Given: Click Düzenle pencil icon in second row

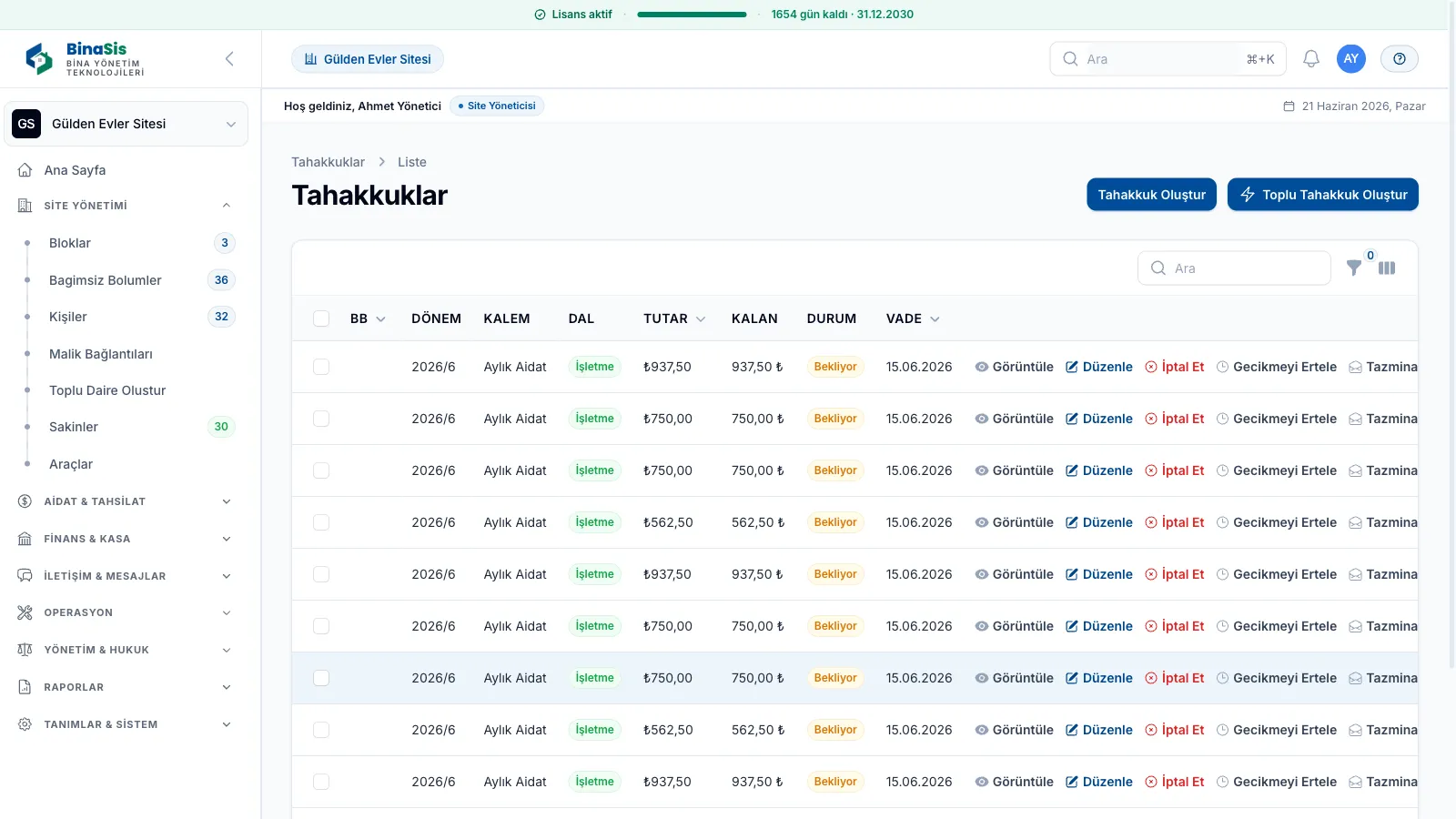Looking at the screenshot, I should [x=1072, y=419].
